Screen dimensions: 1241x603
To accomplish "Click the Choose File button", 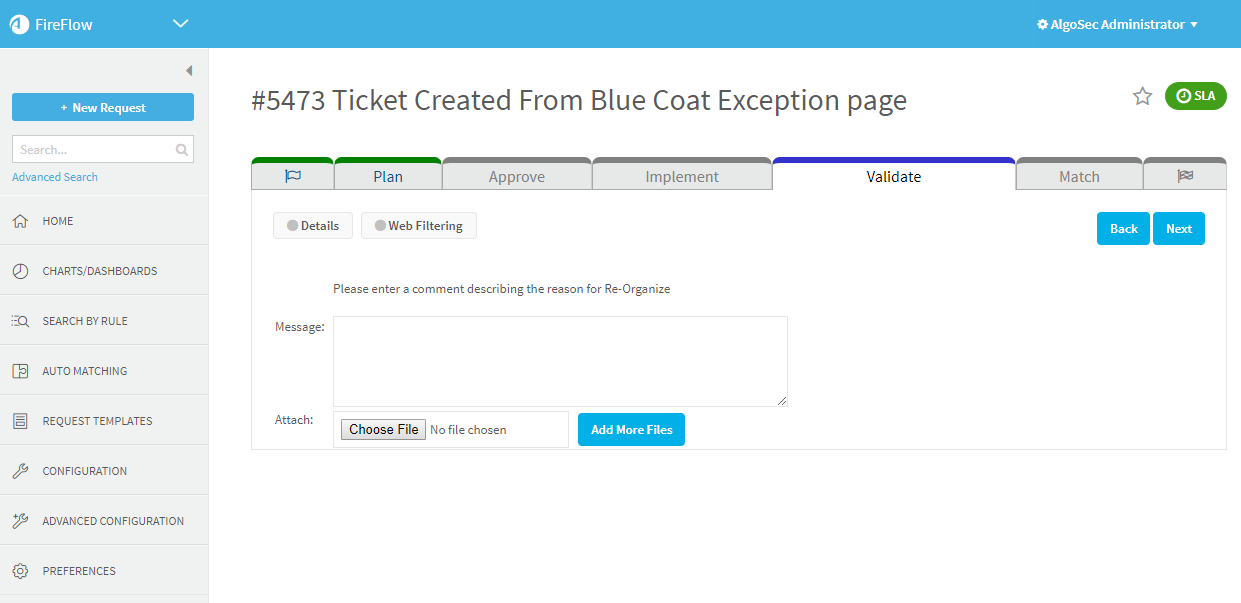I will click(384, 429).
